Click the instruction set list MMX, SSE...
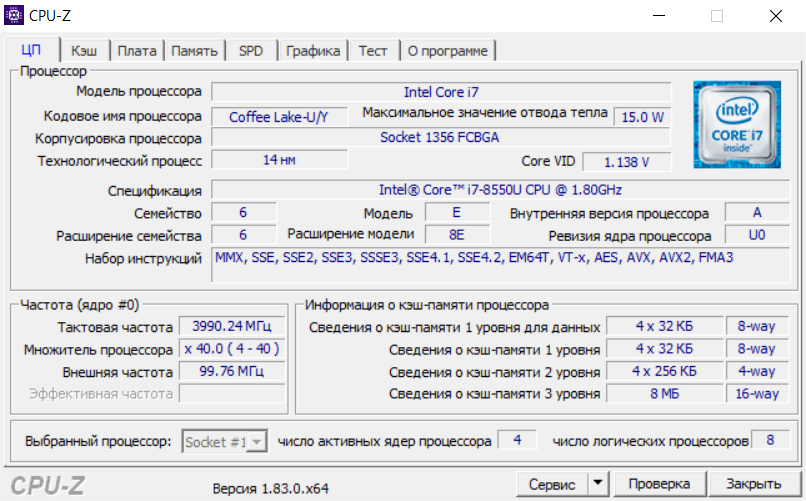 [500, 265]
